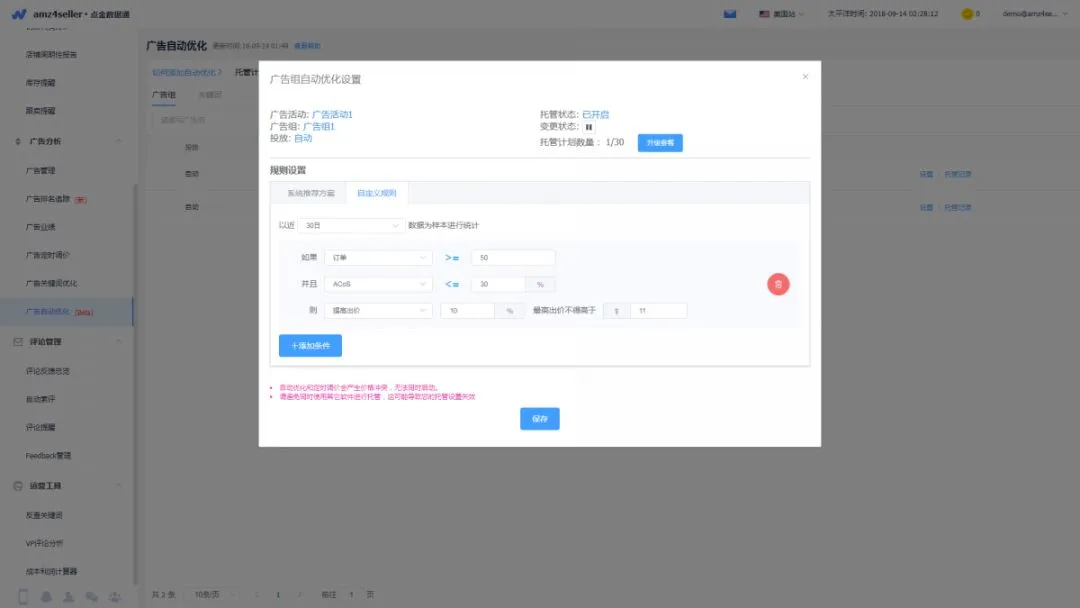Click the blue 保存 button
Image resolution: width=1080 pixels, height=608 pixels.
click(x=540, y=419)
